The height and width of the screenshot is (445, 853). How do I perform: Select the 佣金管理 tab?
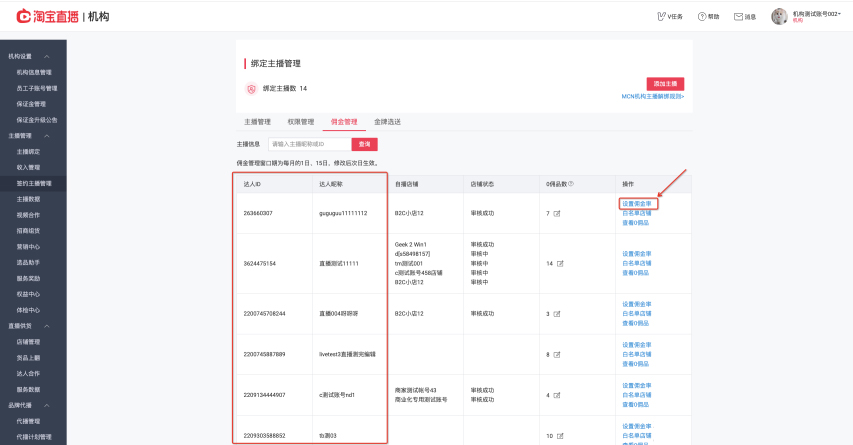(344, 122)
